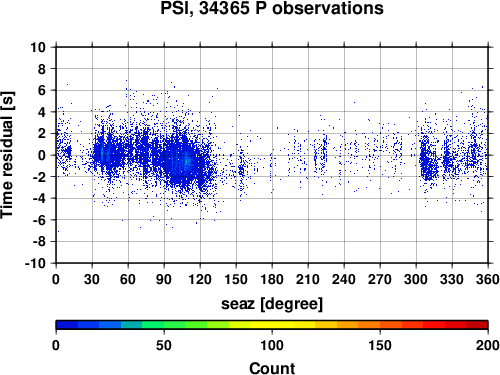Select the dark blue start of colorbar
Image resolution: width=500 pixels, height=375 pixels.
(x=67, y=325)
